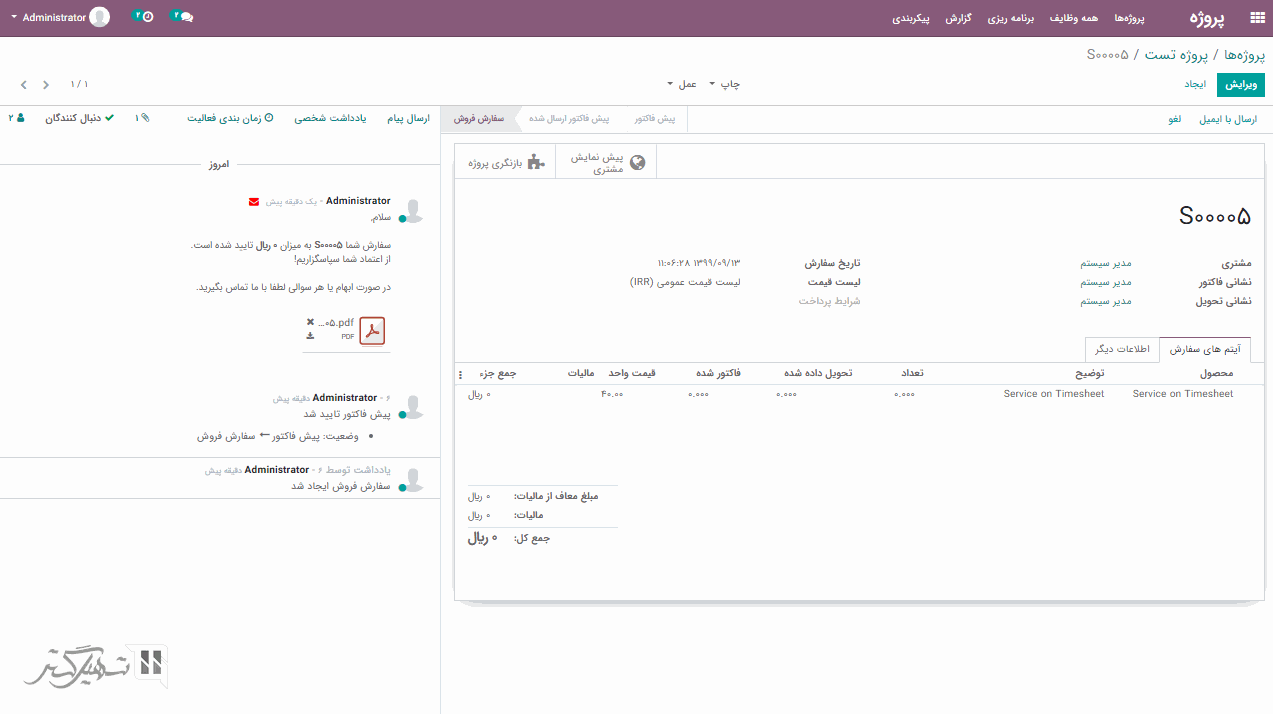Delete the PDF attachment with the X icon
The width and height of the screenshot is (1273, 714).
pos(310,322)
